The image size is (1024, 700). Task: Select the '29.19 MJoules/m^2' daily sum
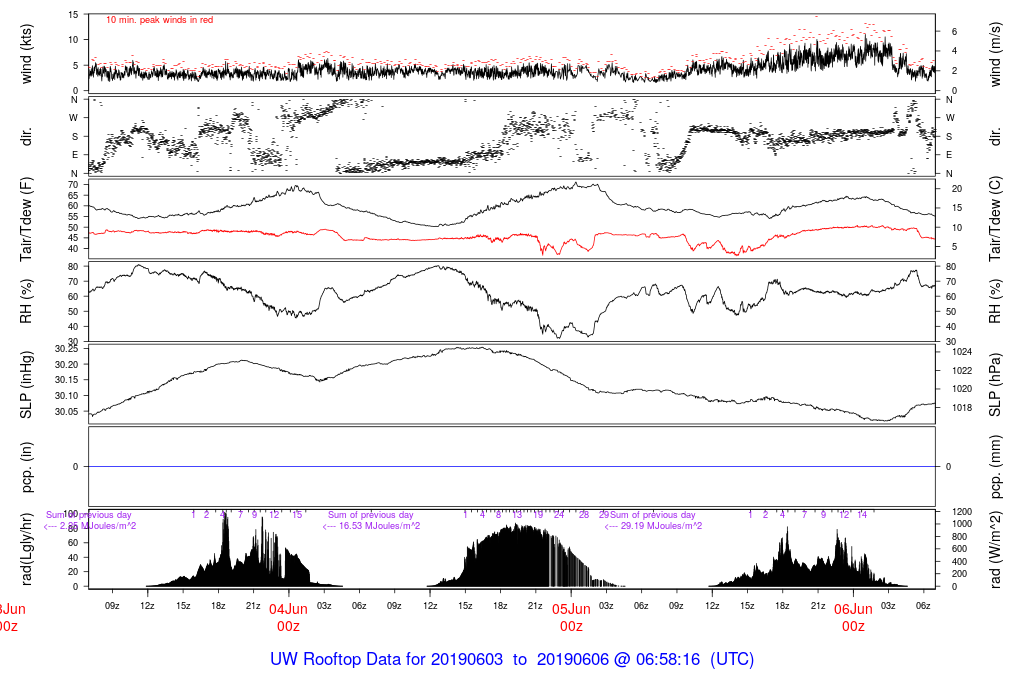pos(661,526)
